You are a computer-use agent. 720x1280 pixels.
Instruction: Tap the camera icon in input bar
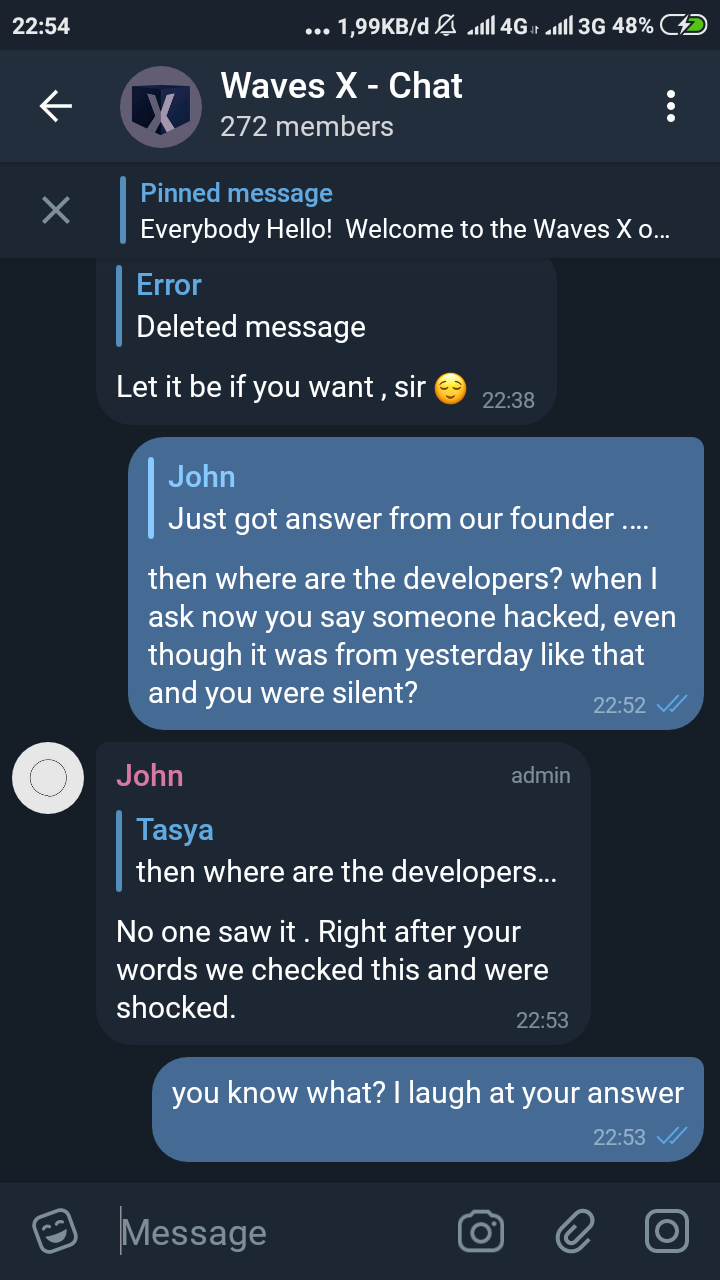pyautogui.click(x=481, y=1231)
